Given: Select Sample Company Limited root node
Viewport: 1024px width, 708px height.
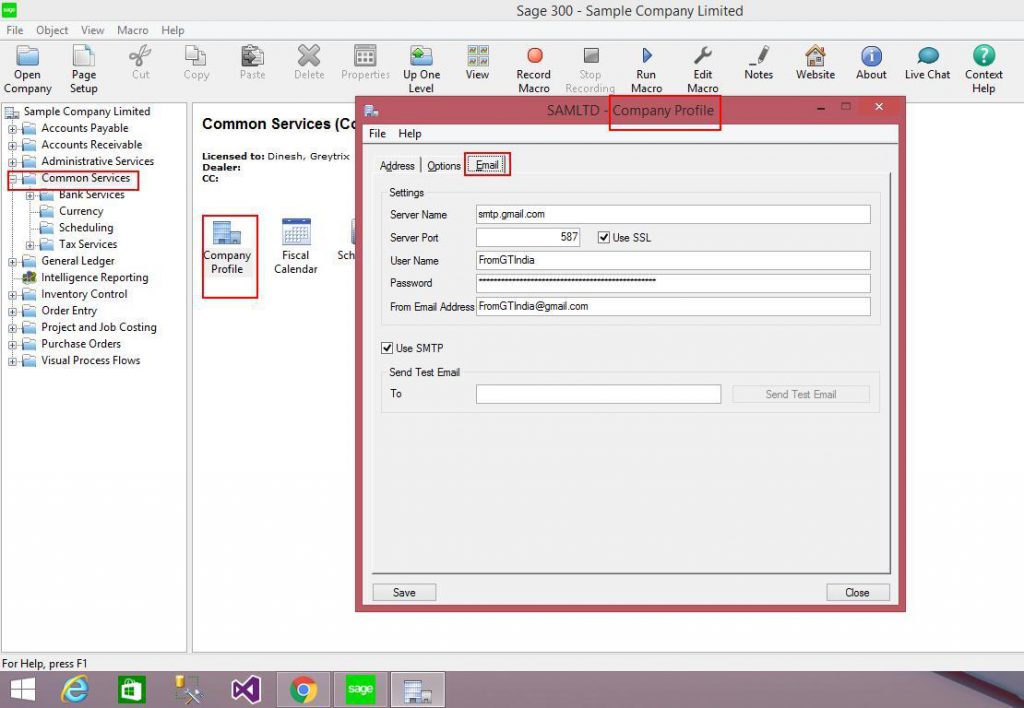Looking at the screenshot, I should click(87, 112).
